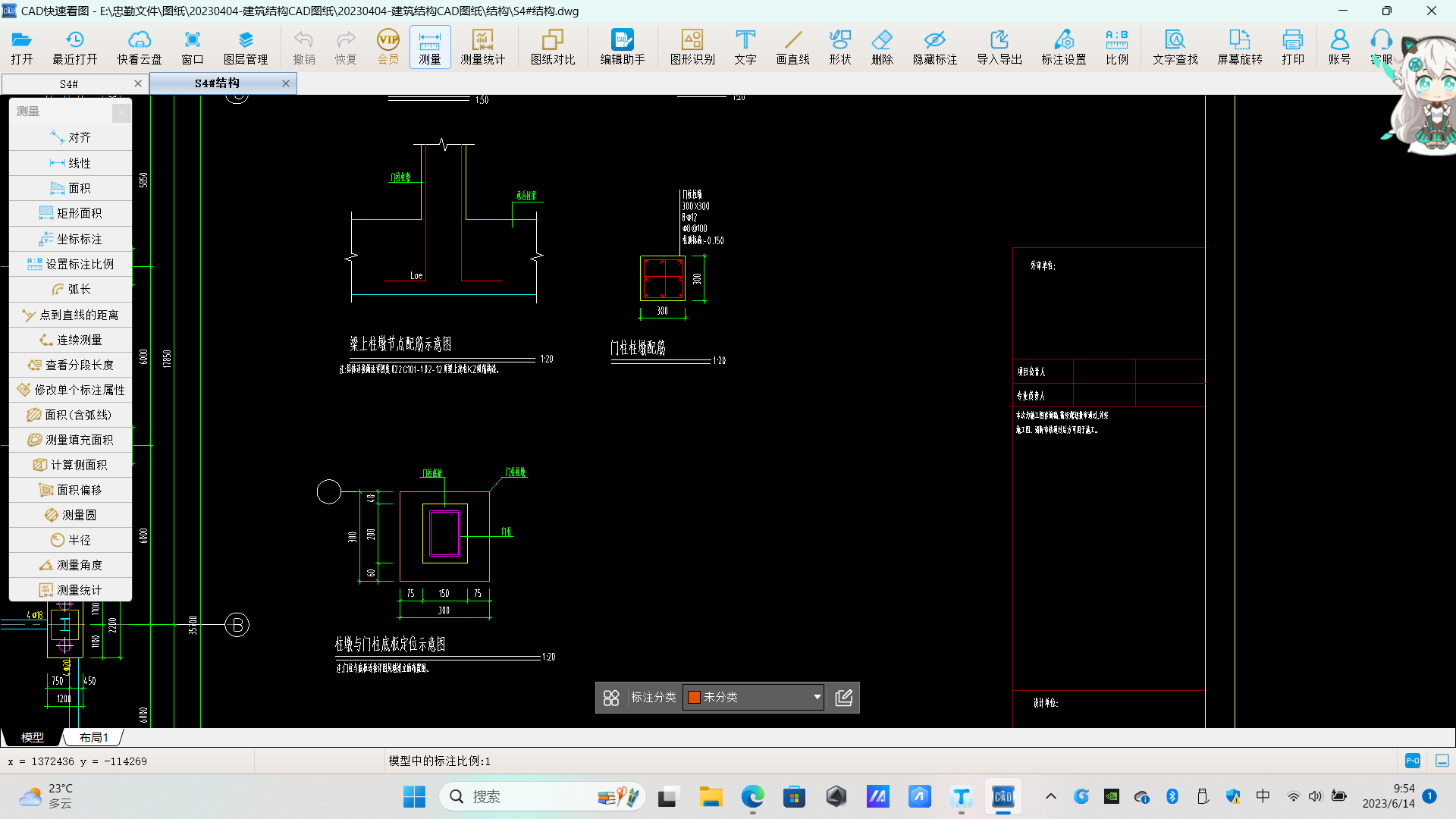Click the edit category pencil icon
Image resolution: width=1456 pixels, height=819 pixels.
843,698
